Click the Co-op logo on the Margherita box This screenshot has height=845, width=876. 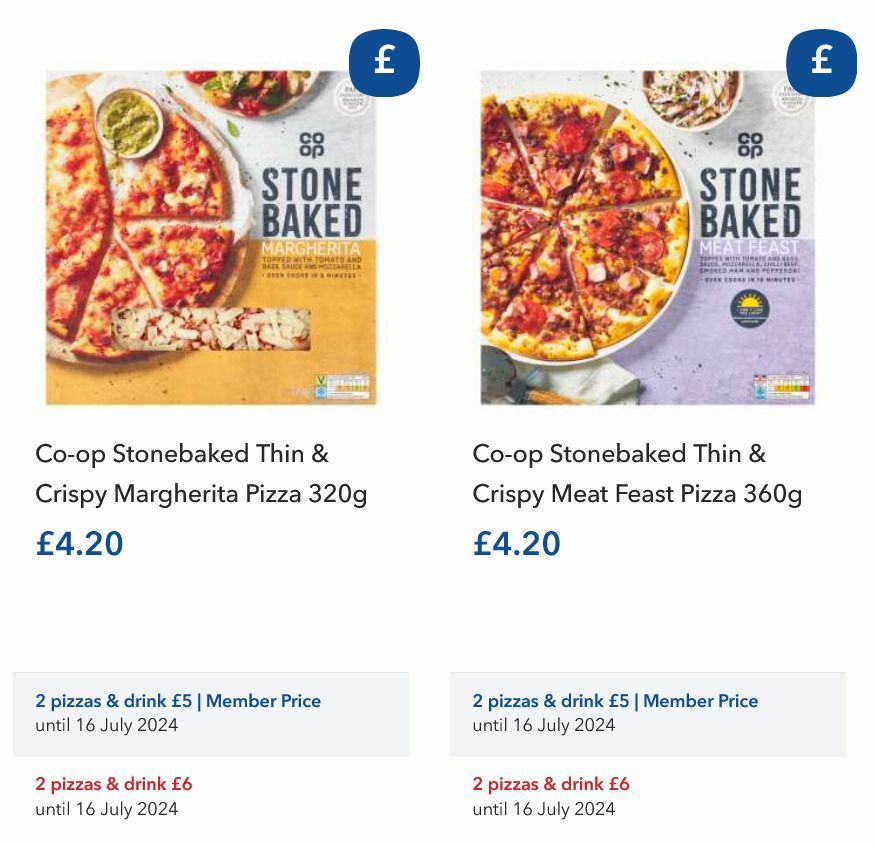pyautogui.click(x=313, y=143)
